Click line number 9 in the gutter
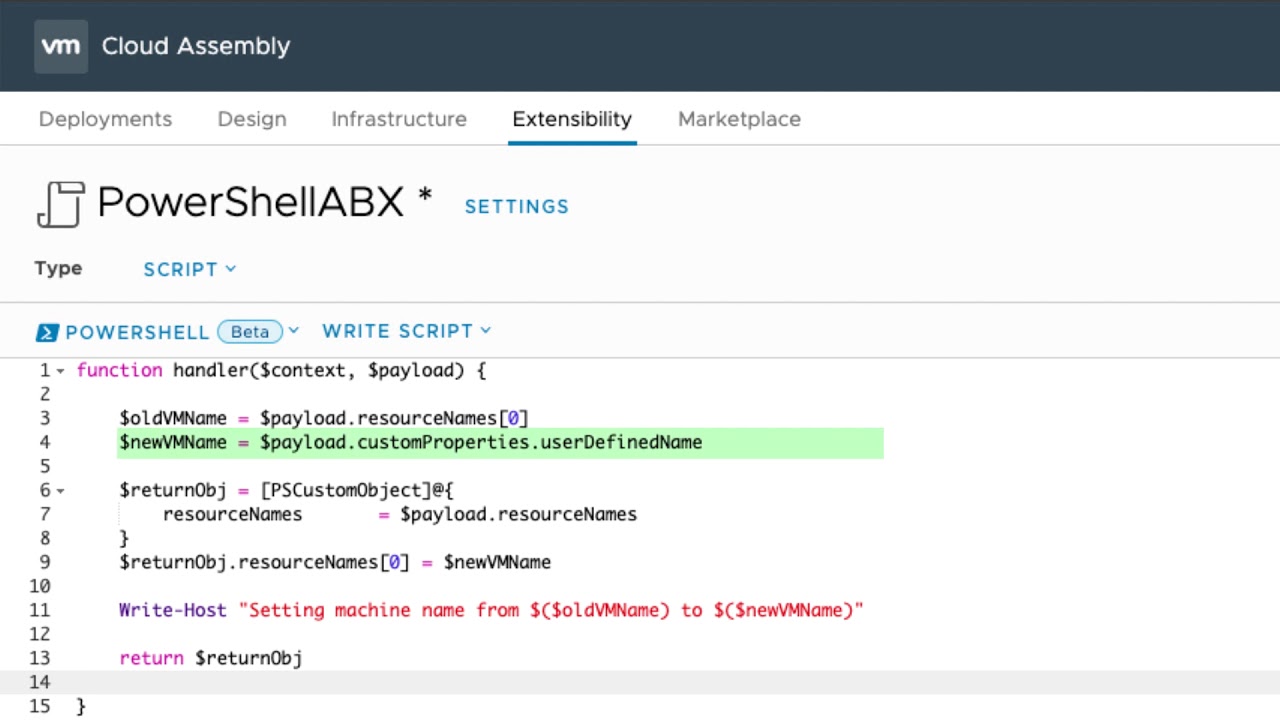The height and width of the screenshot is (720, 1280). click(45, 562)
